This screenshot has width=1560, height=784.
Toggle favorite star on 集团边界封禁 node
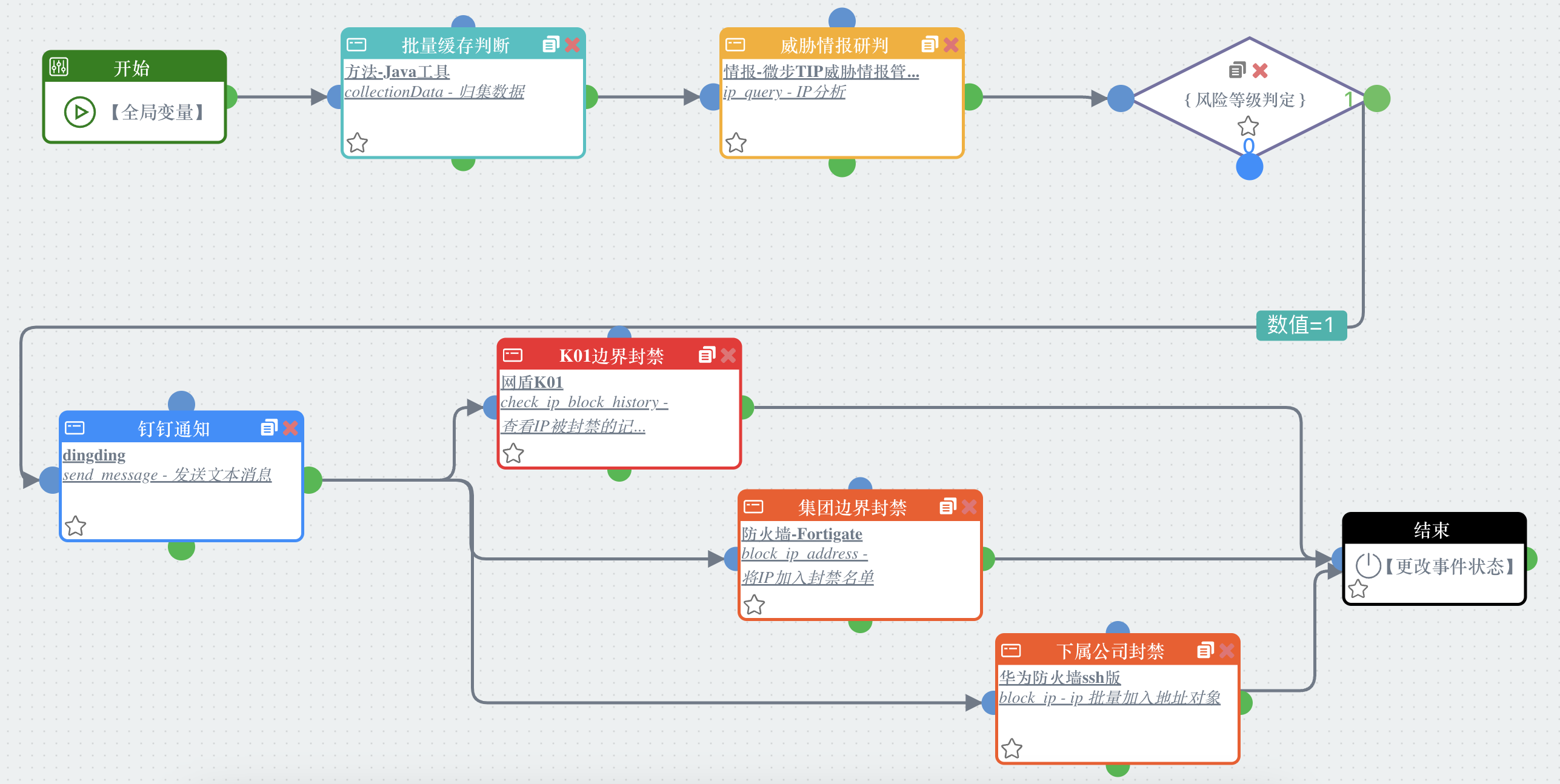754,605
